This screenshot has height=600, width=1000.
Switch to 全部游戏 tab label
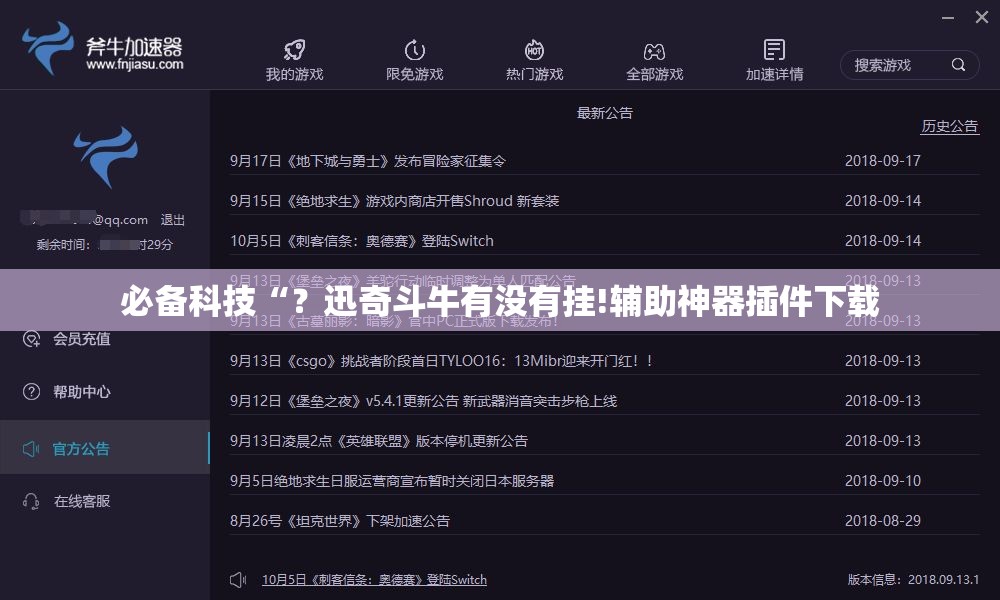pos(654,74)
